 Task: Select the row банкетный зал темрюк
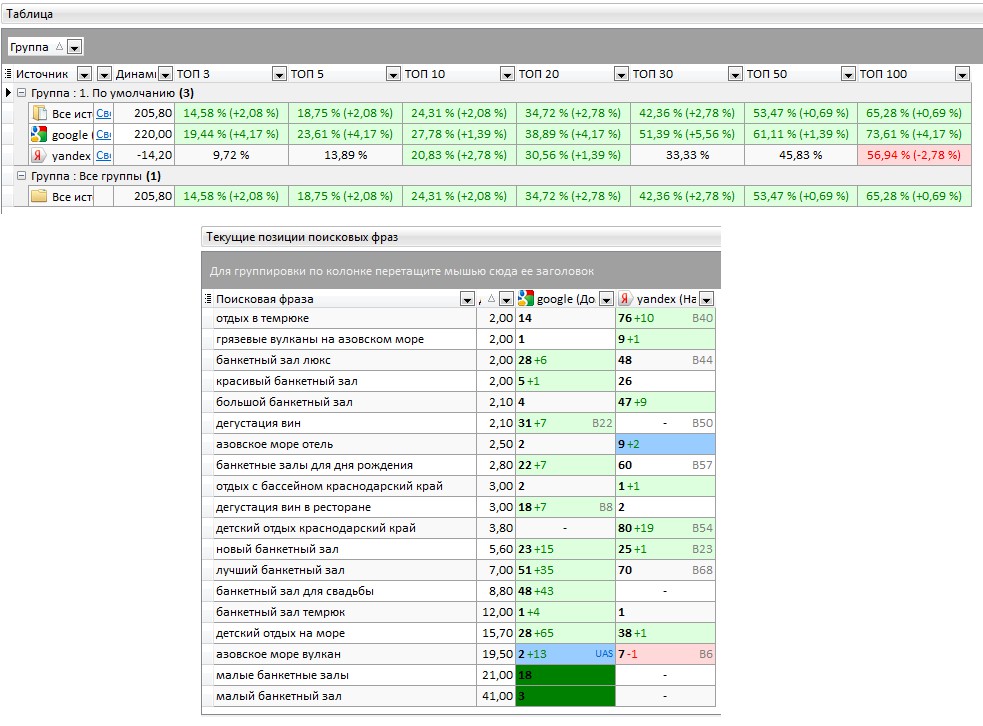pos(458,612)
